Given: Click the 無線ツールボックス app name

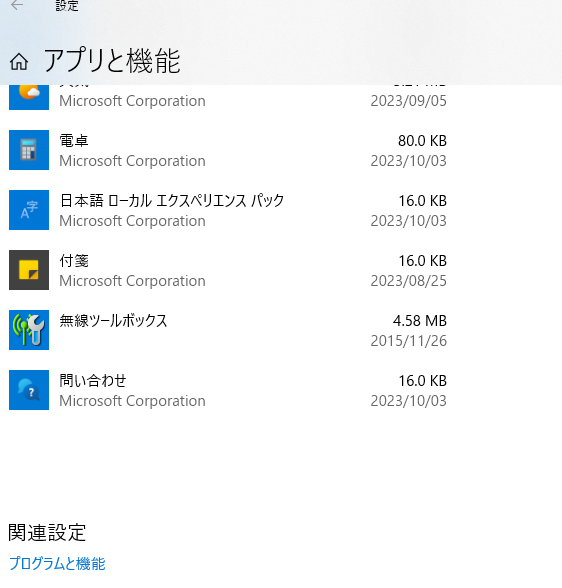Looking at the screenshot, I should 113,321.
